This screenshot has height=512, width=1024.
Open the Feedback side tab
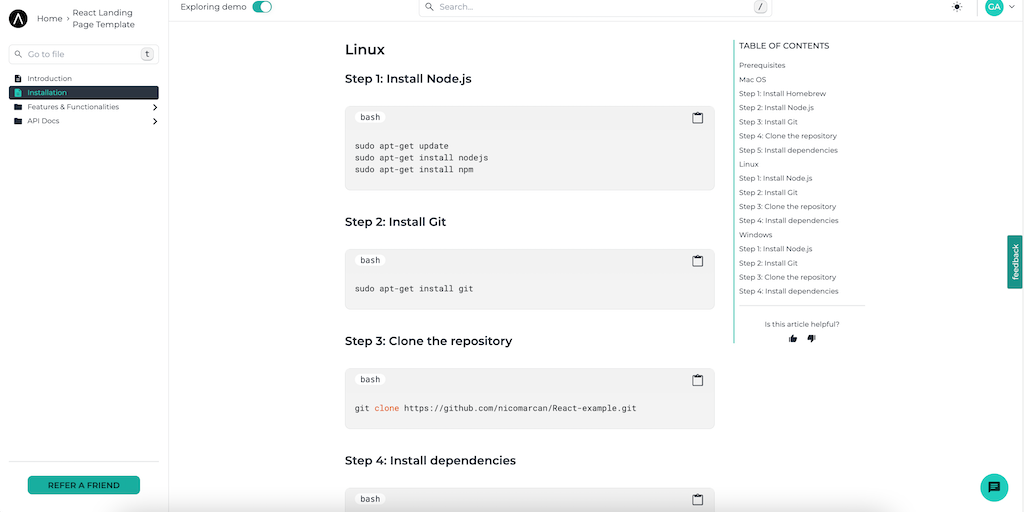pos(1015,262)
